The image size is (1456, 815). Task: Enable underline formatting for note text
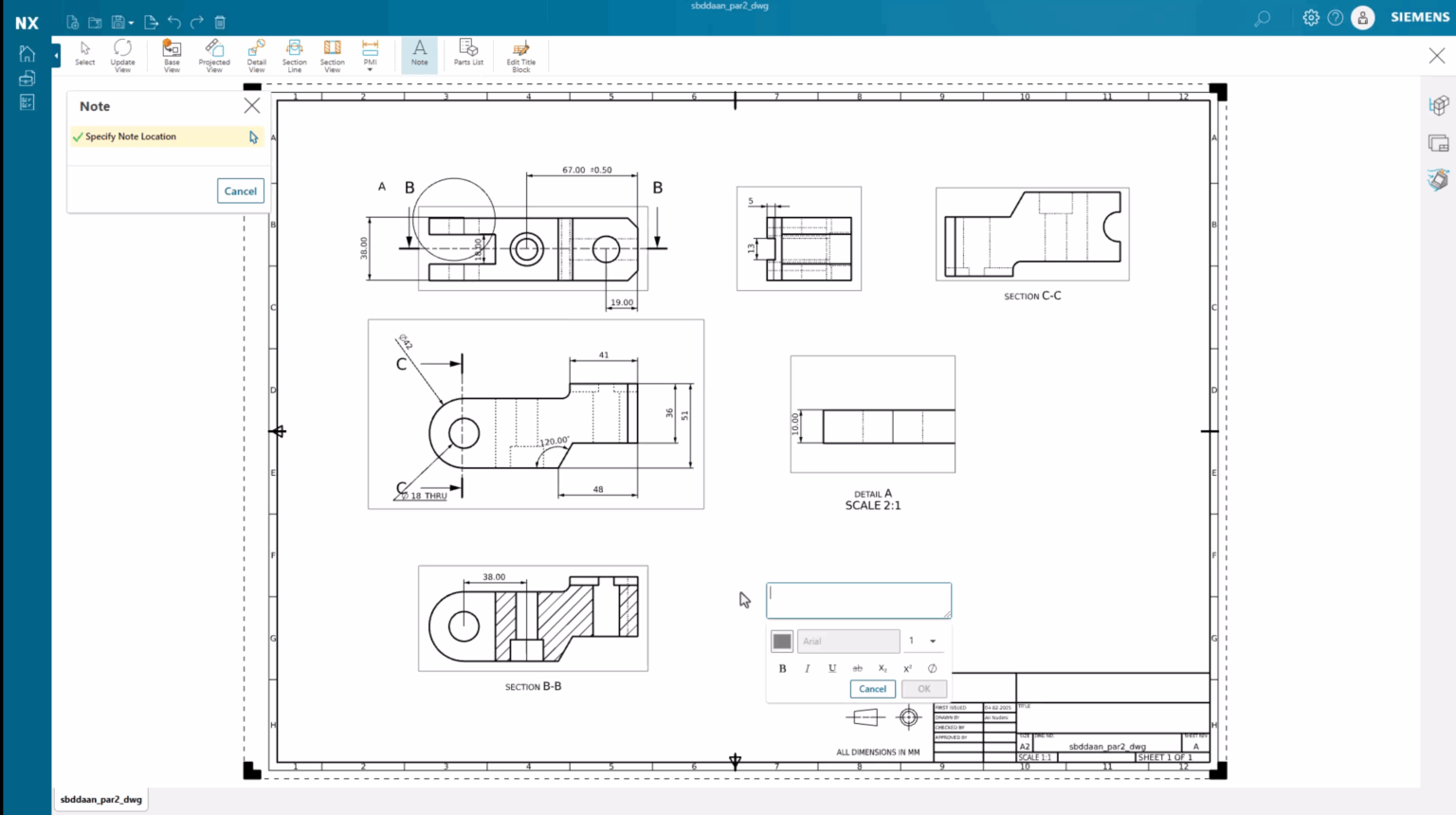pyautogui.click(x=832, y=668)
